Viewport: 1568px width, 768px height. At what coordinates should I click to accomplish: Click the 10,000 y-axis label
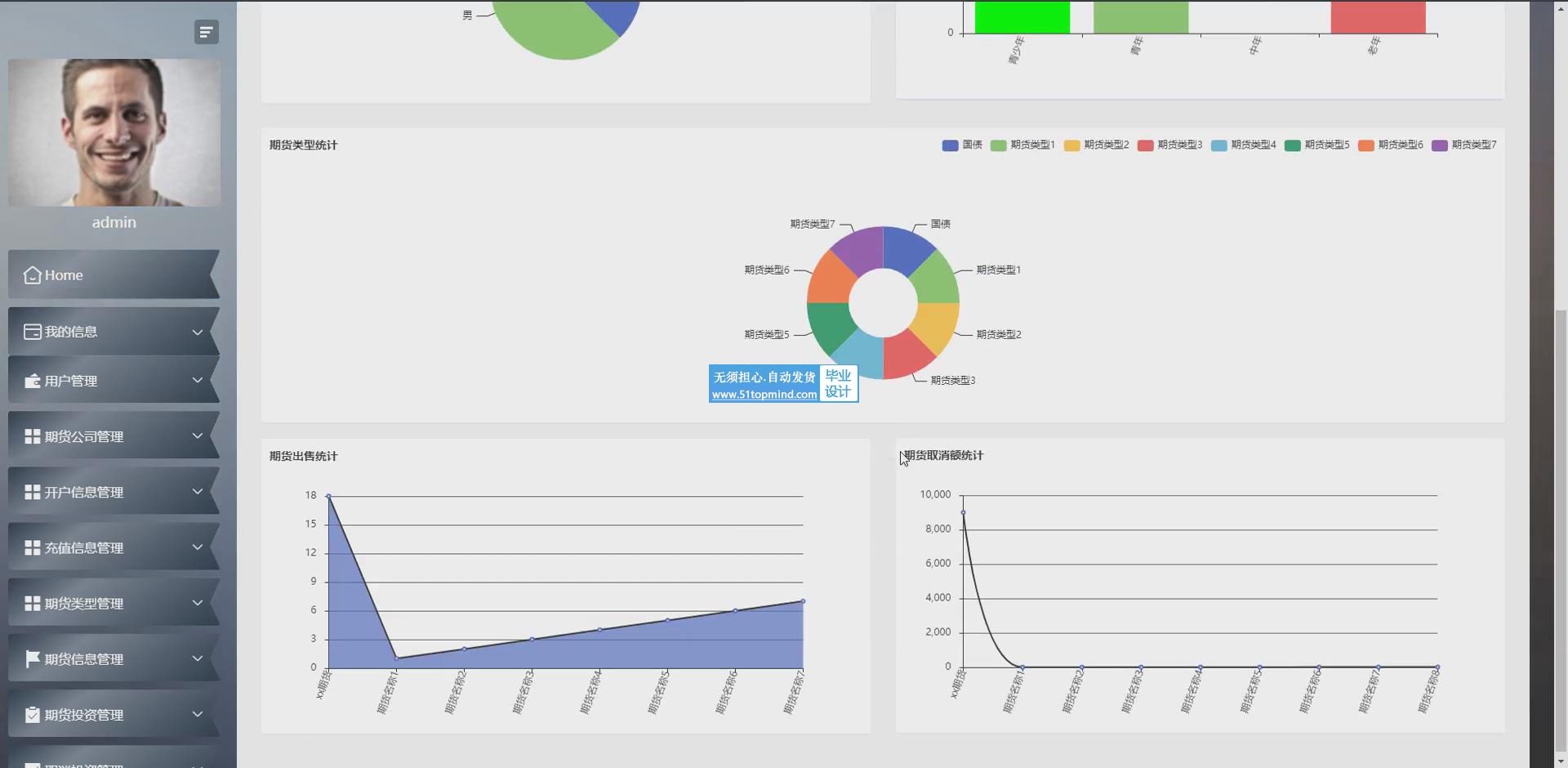935,494
